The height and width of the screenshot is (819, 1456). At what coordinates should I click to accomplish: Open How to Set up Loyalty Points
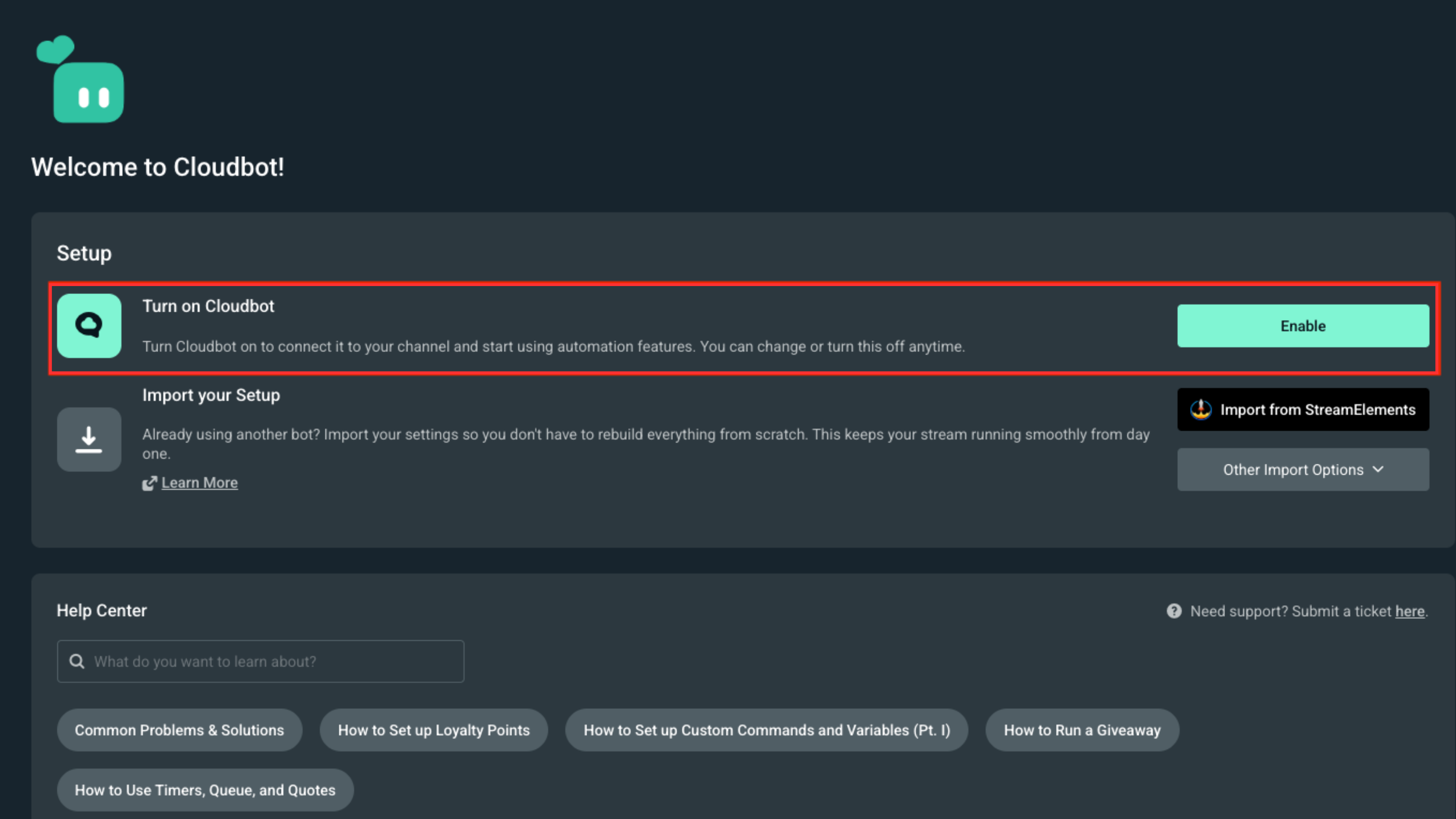click(434, 730)
